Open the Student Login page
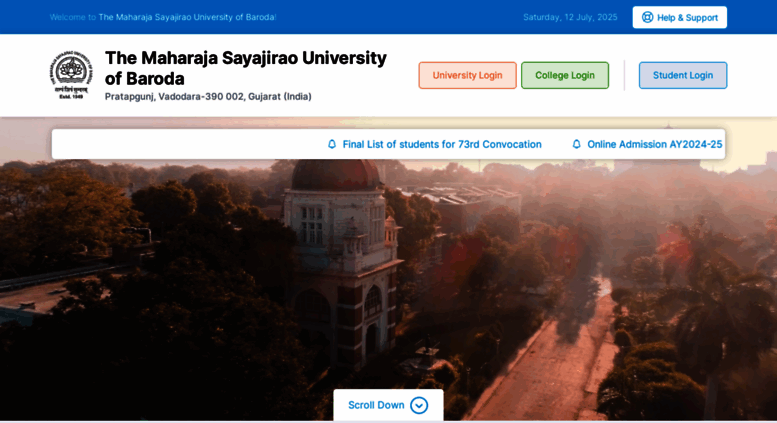Screen dimensions: 777x423 pos(683,75)
